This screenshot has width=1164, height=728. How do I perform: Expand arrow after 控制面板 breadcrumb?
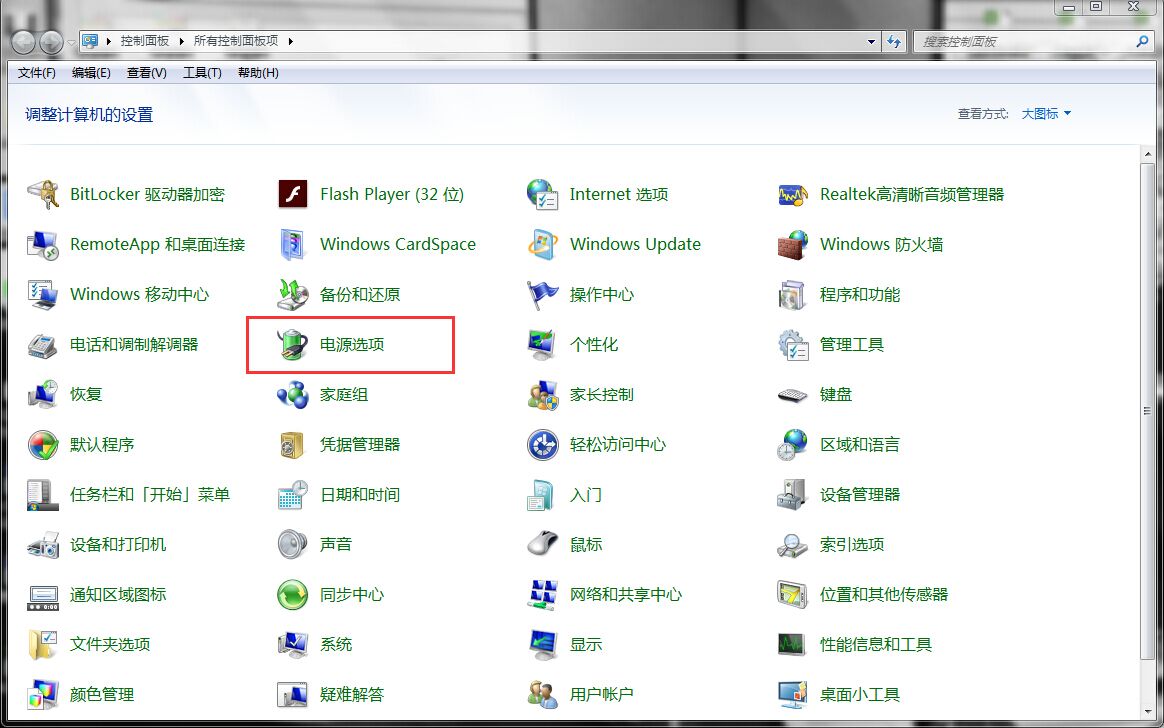click(181, 41)
